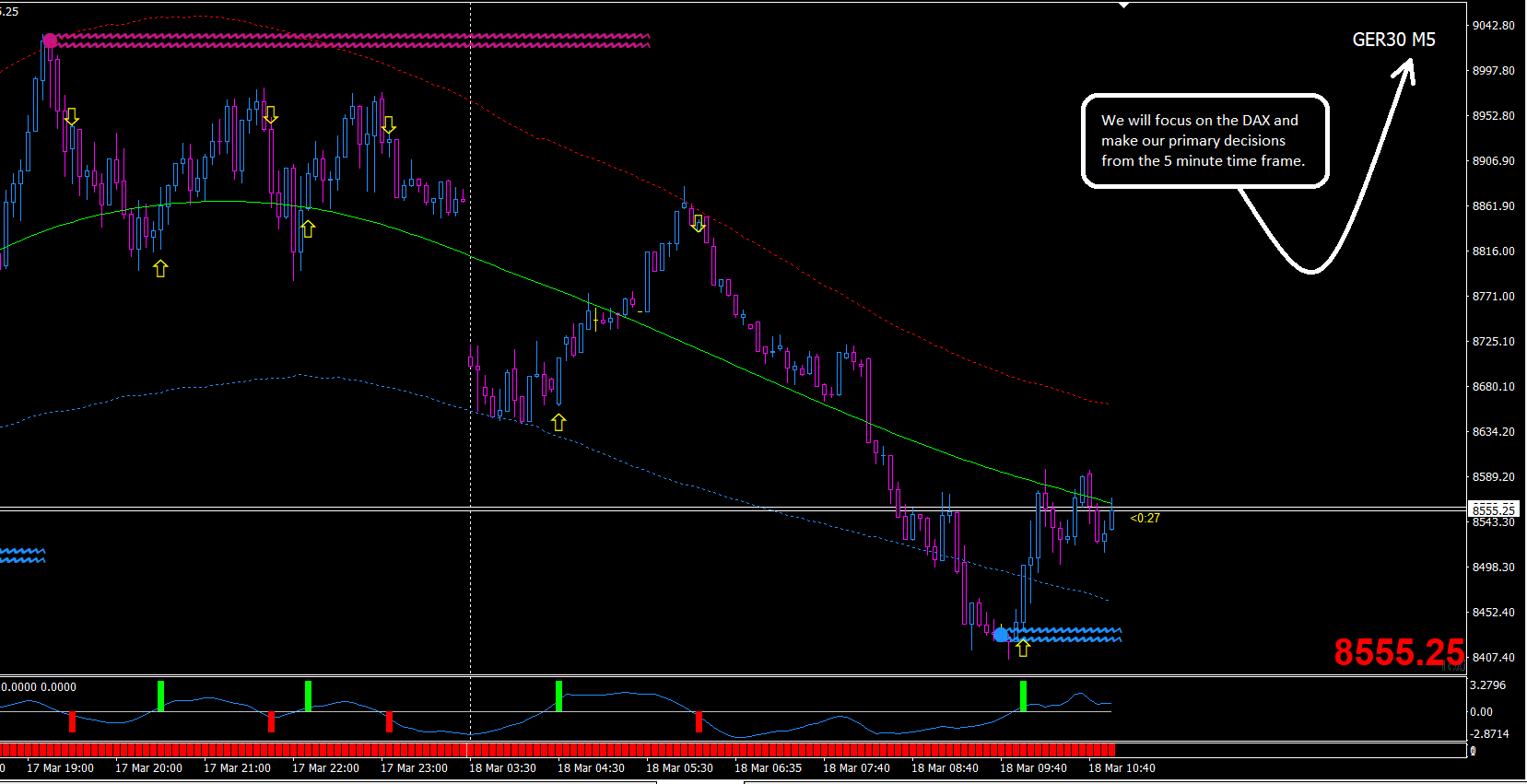
Task: Click the 8952.80 price axis label
Action: click(1493, 116)
